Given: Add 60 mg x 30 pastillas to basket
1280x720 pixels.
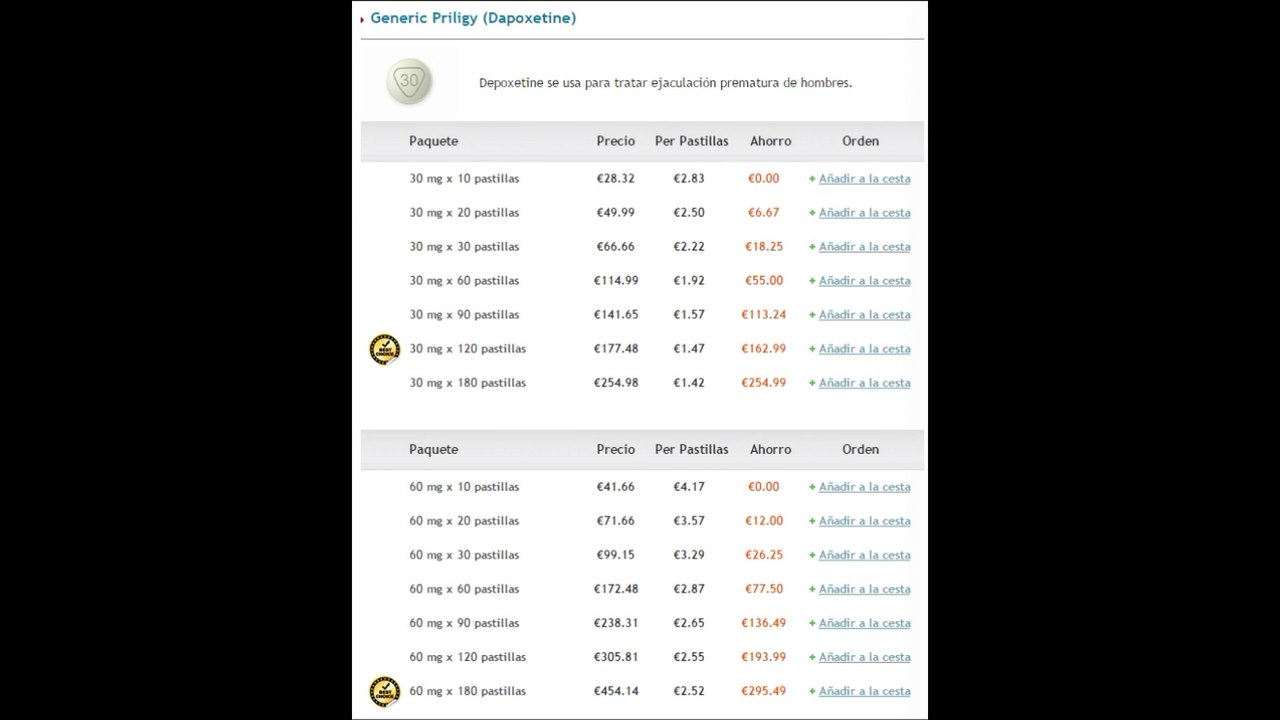Looking at the screenshot, I should coord(864,555).
